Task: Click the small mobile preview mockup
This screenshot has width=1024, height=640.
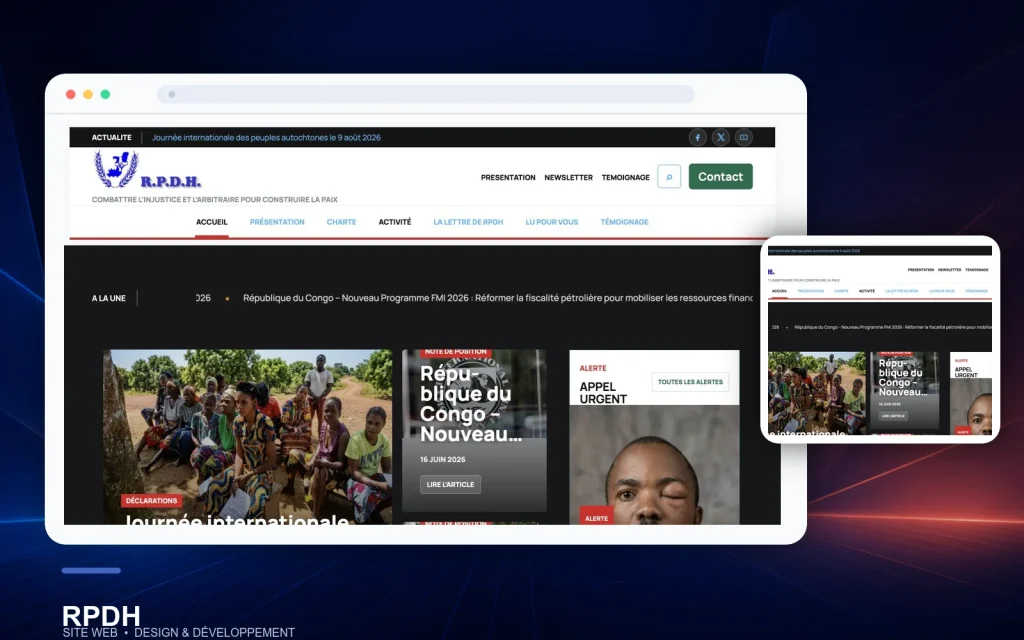Action: click(x=880, y=340)
